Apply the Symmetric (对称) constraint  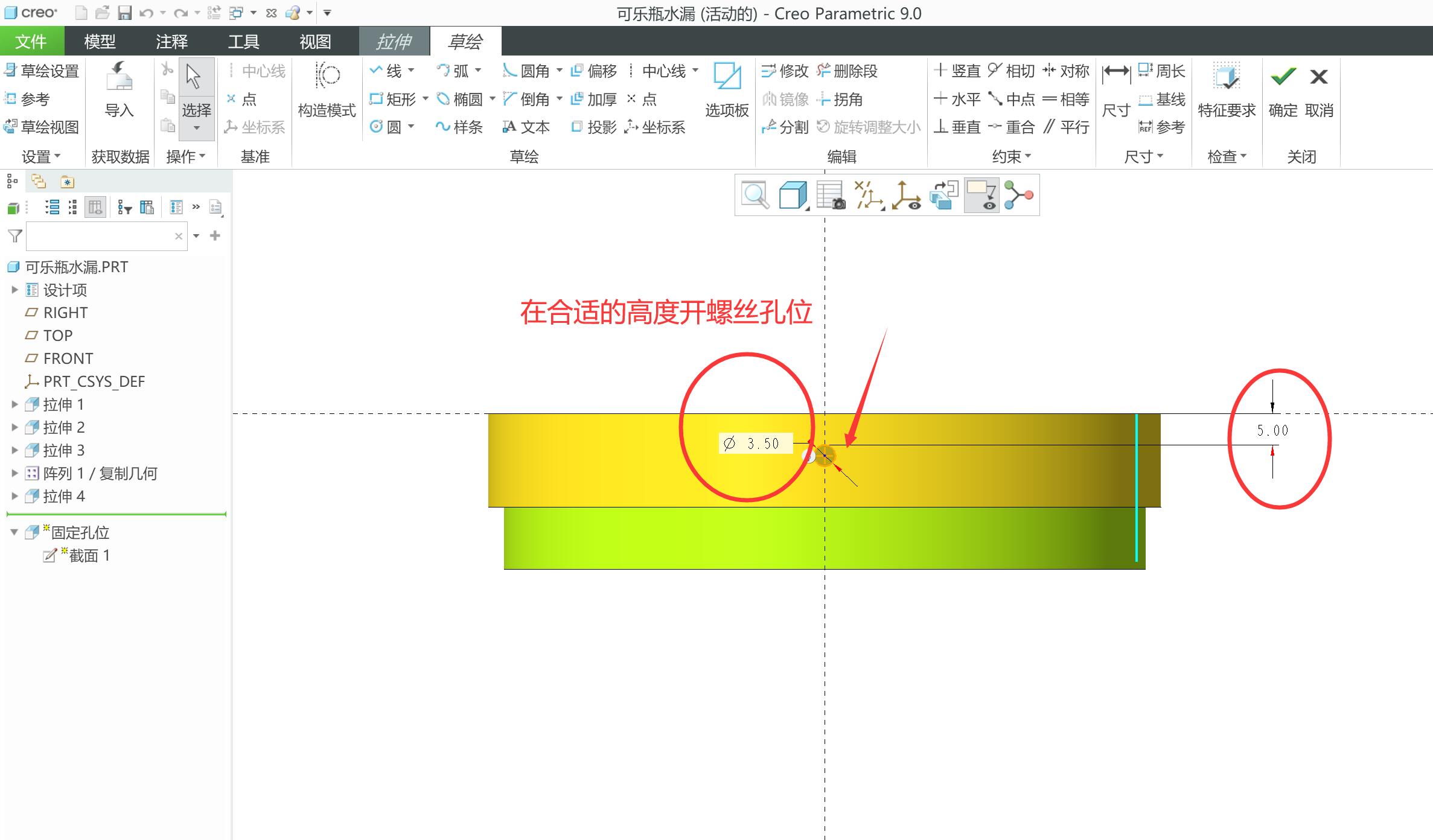tap(1066, 71)
